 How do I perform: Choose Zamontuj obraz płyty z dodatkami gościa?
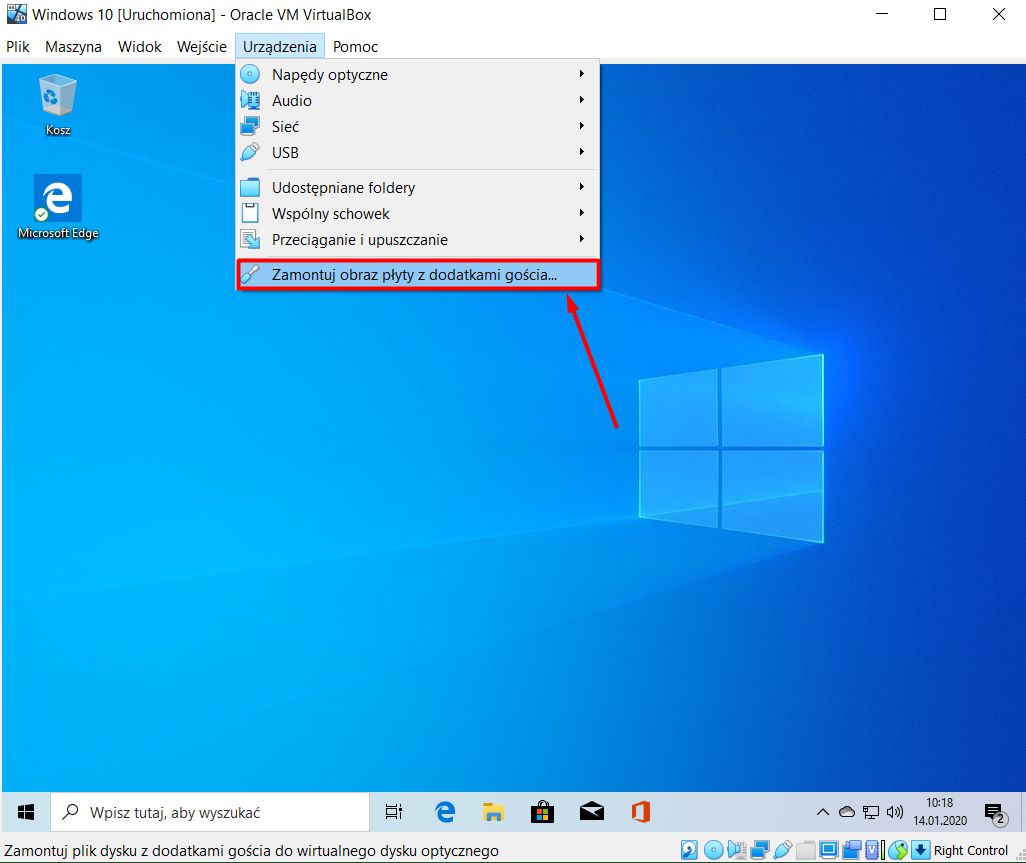417,275
